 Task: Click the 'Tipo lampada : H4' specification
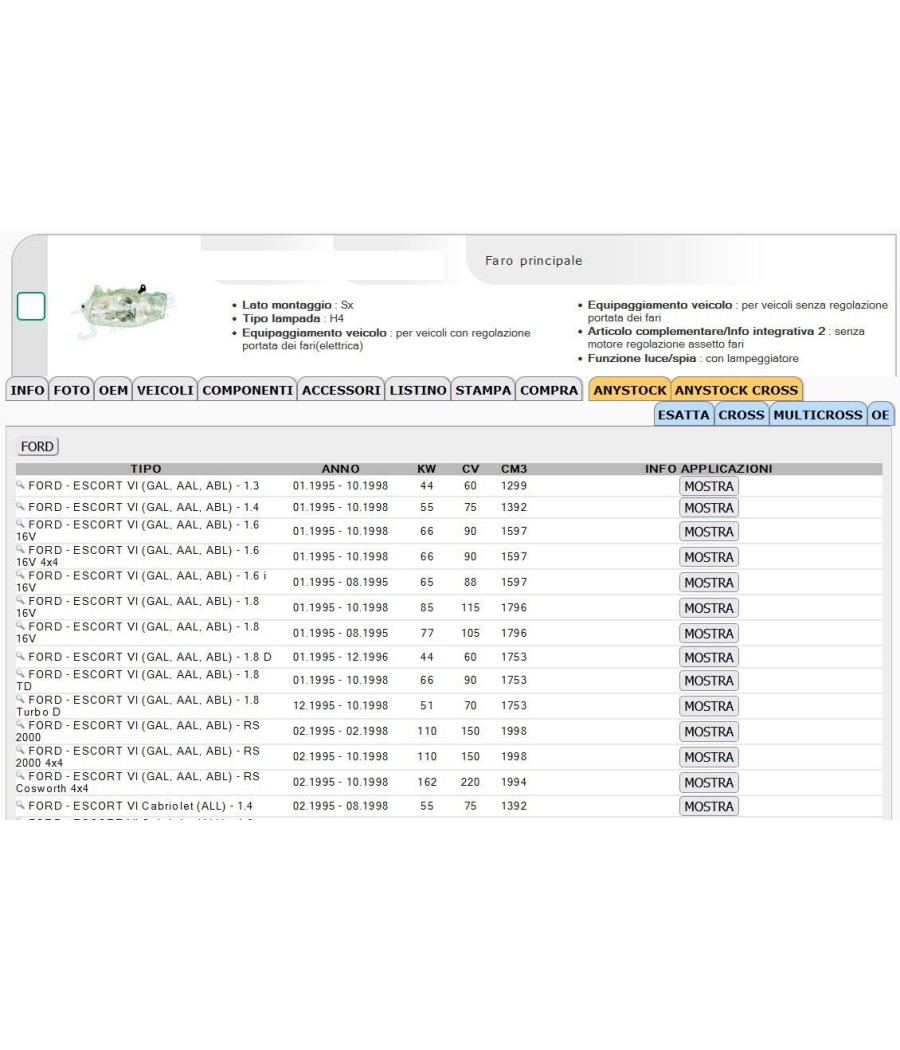tap(293, 319)
